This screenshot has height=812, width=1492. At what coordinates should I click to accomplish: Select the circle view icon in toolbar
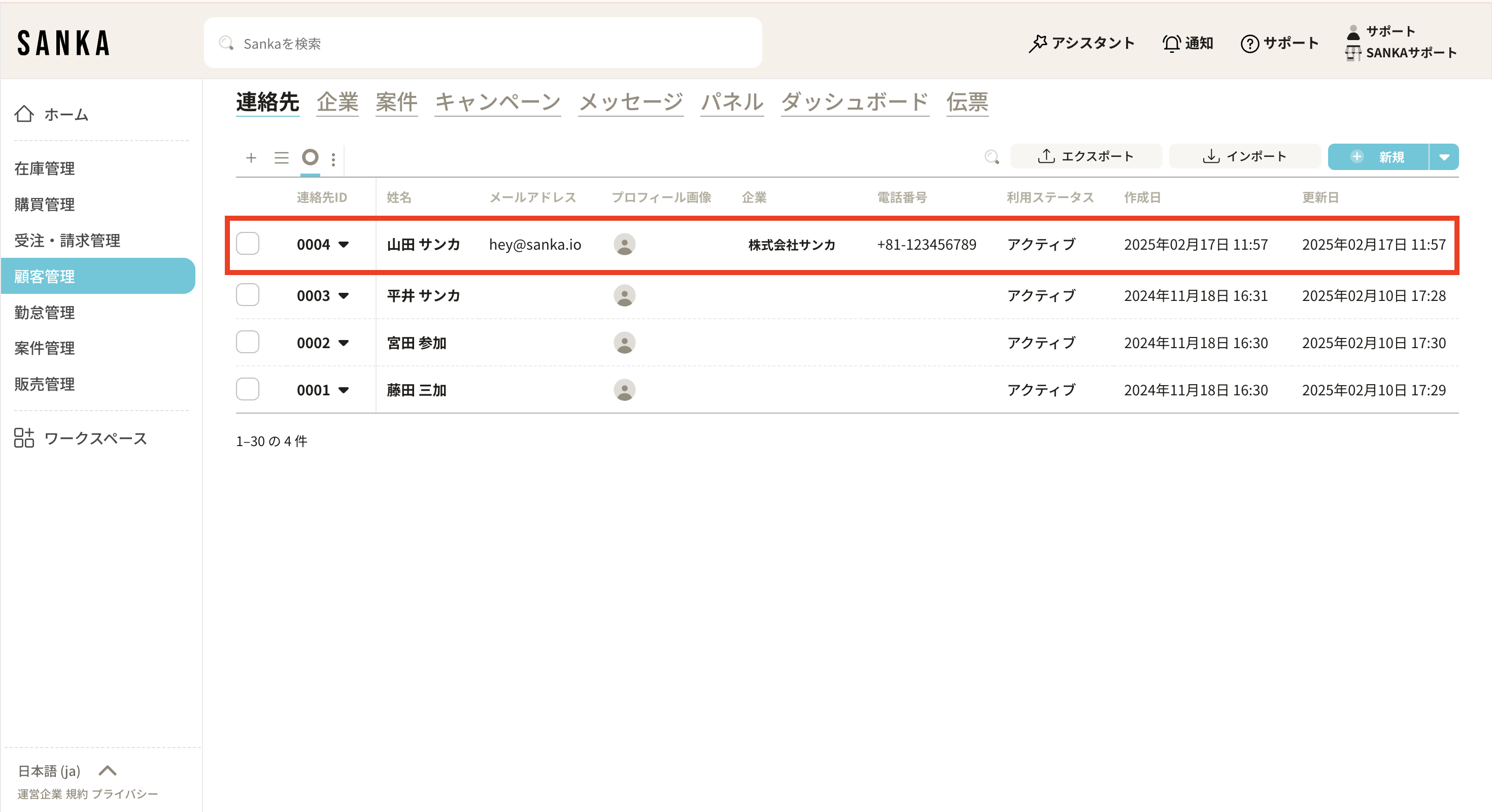pyautogui.click(x=311, y=157)
